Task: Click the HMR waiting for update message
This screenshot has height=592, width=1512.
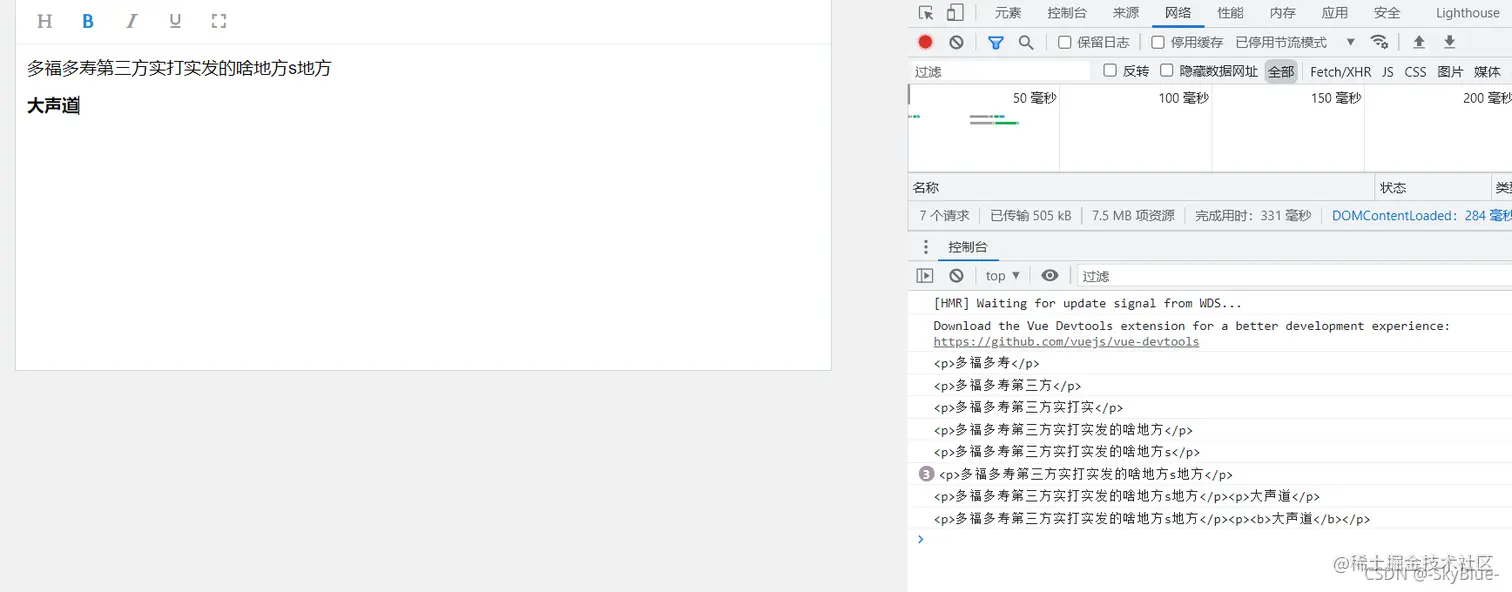Action: coord(1088,303)
